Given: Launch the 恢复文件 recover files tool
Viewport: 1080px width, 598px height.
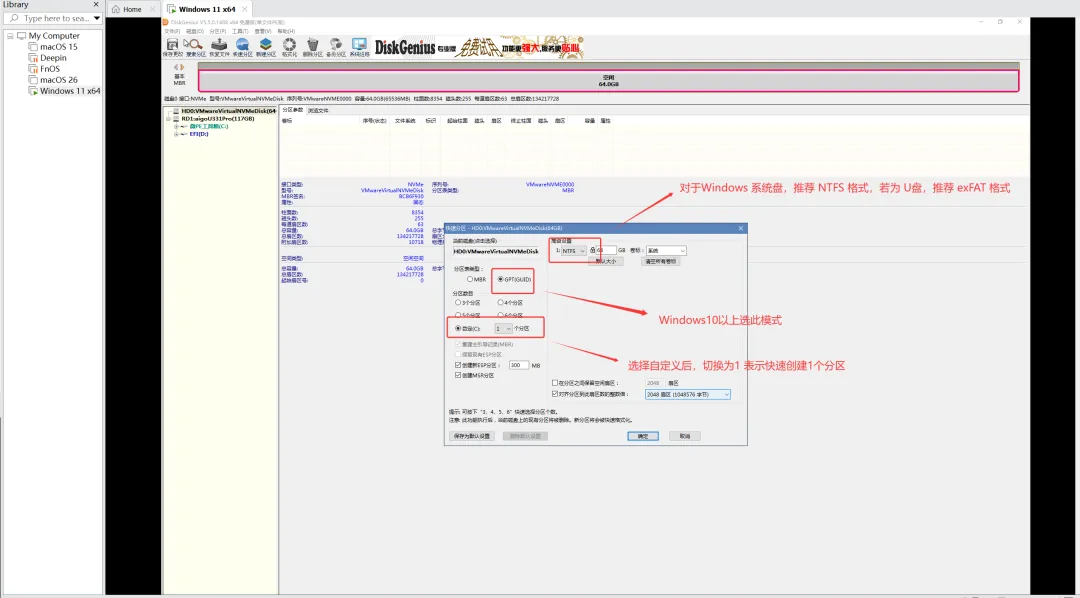Looking at the screenshot, I should click(219, 46).
